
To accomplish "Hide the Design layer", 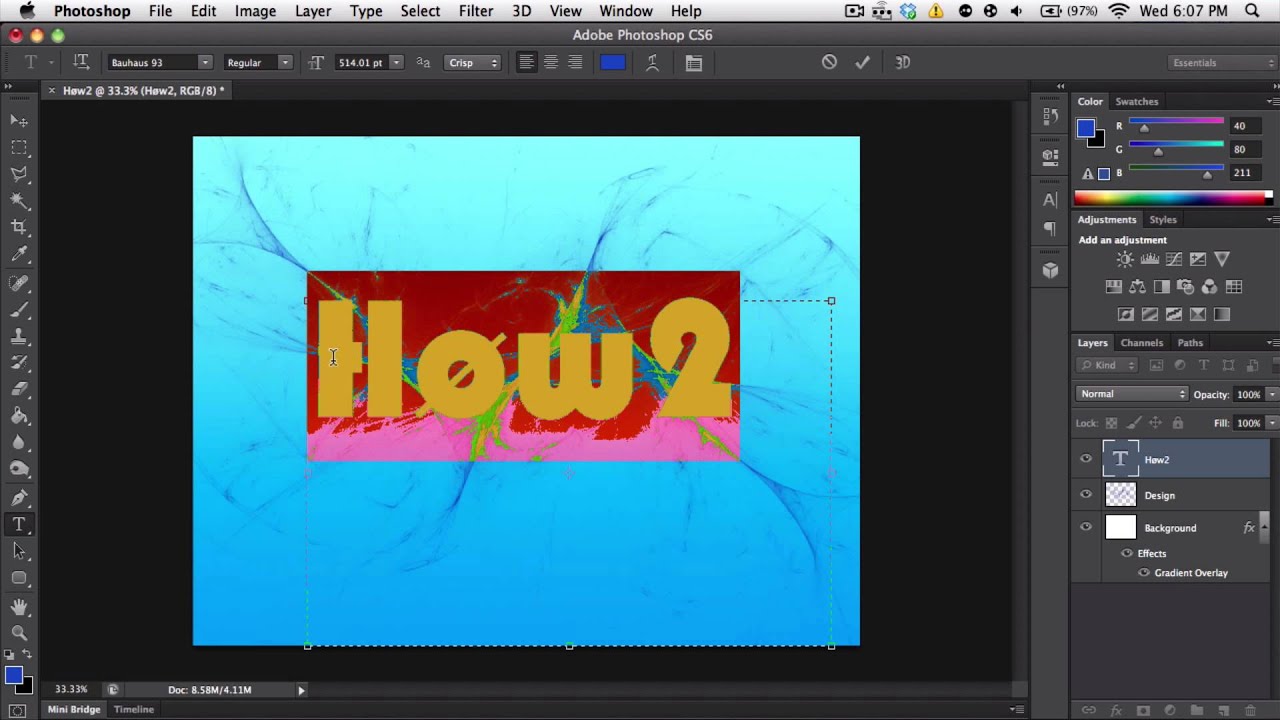I will (1086, 495).
